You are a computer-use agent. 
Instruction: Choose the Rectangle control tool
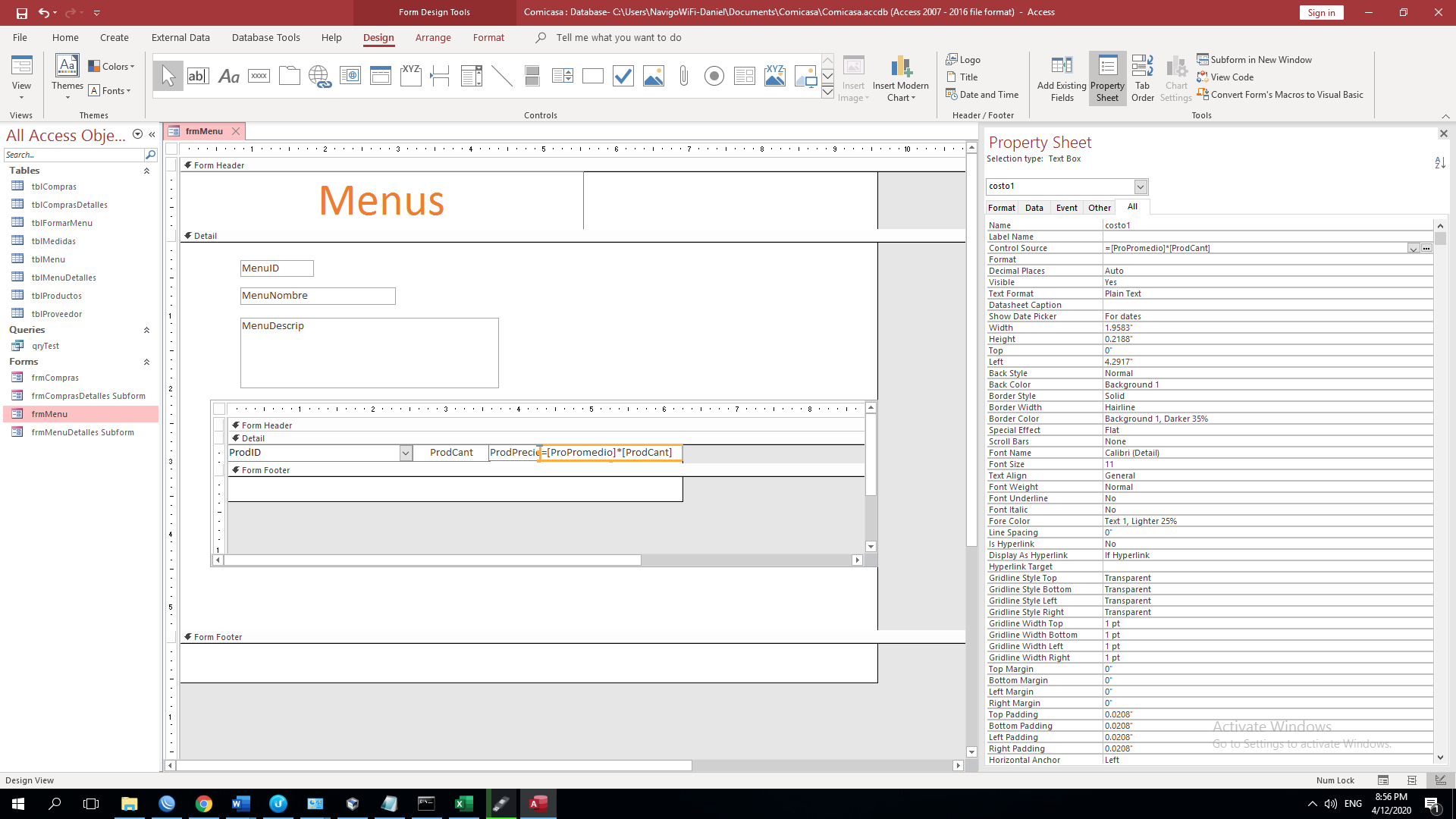click(x=592, y=76)
